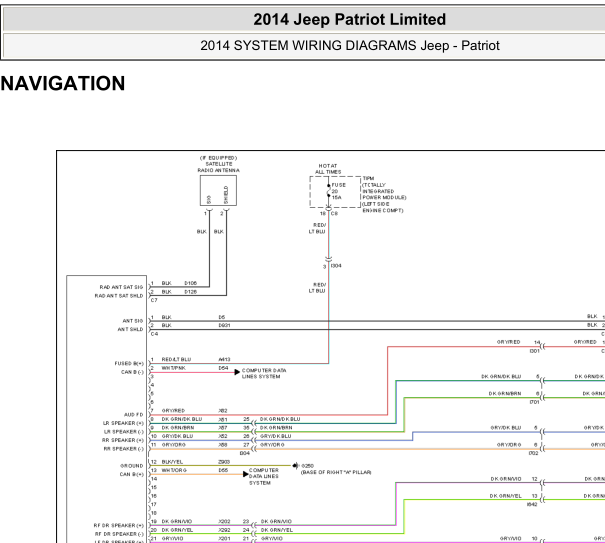Click the RR SPEAKER (+) label
605x543 pixels.
[123, 440]
